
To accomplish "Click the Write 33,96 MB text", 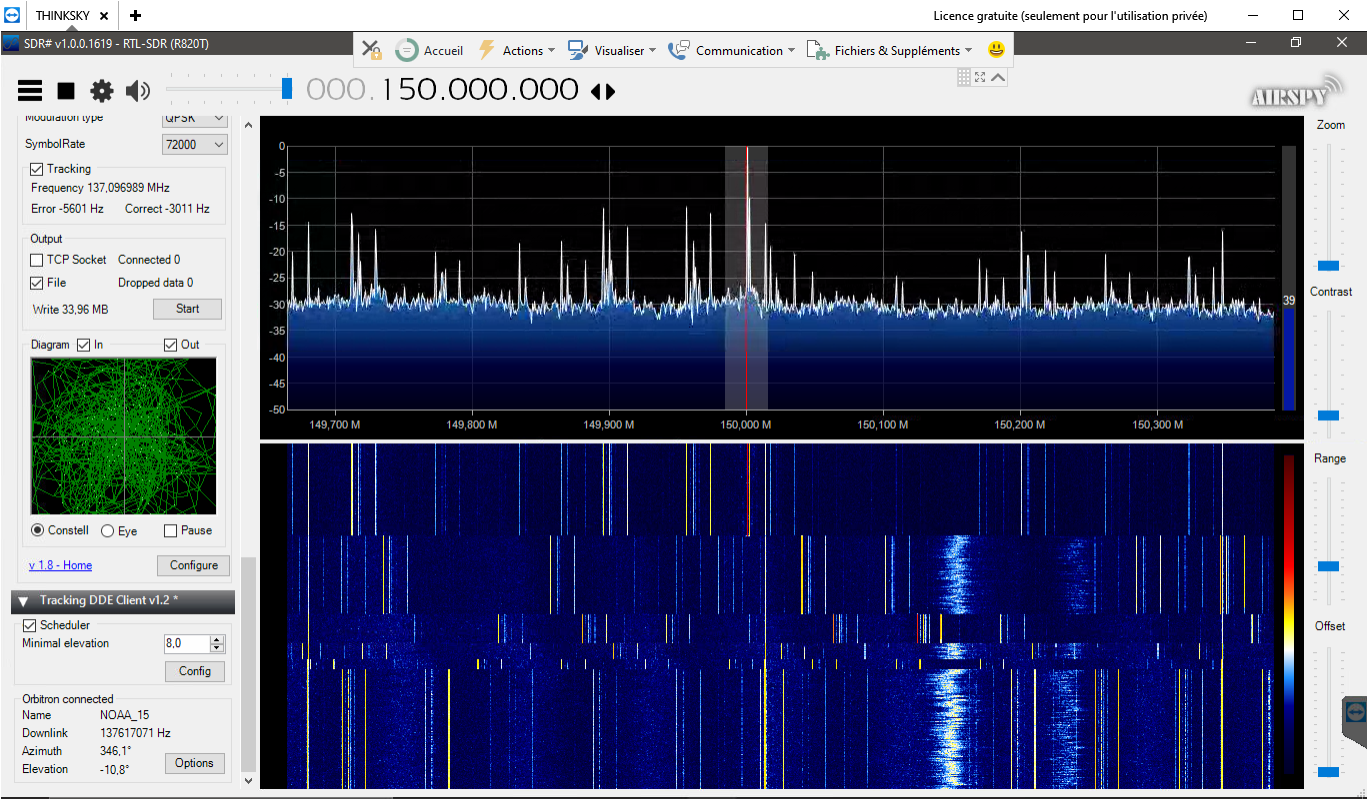I will (70, 309).
